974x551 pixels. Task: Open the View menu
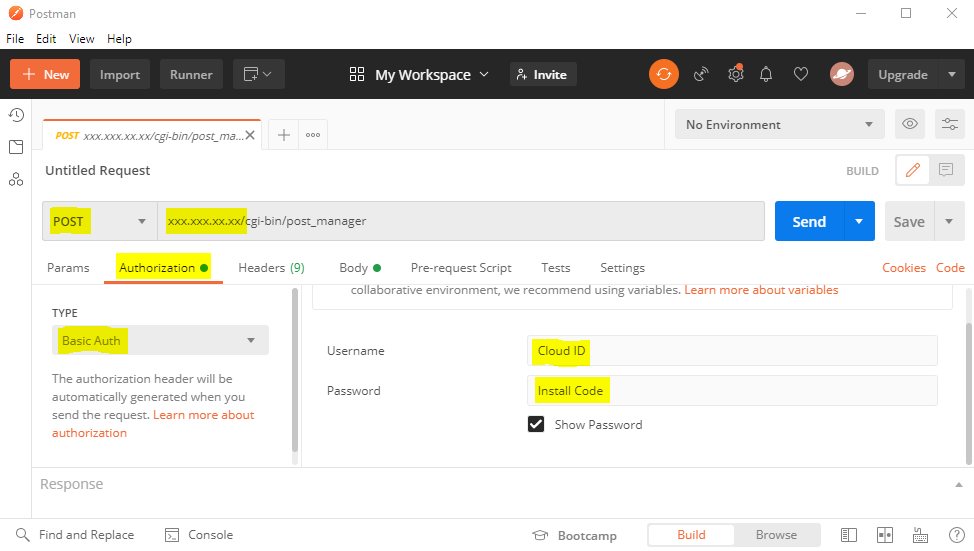(81, 39)
